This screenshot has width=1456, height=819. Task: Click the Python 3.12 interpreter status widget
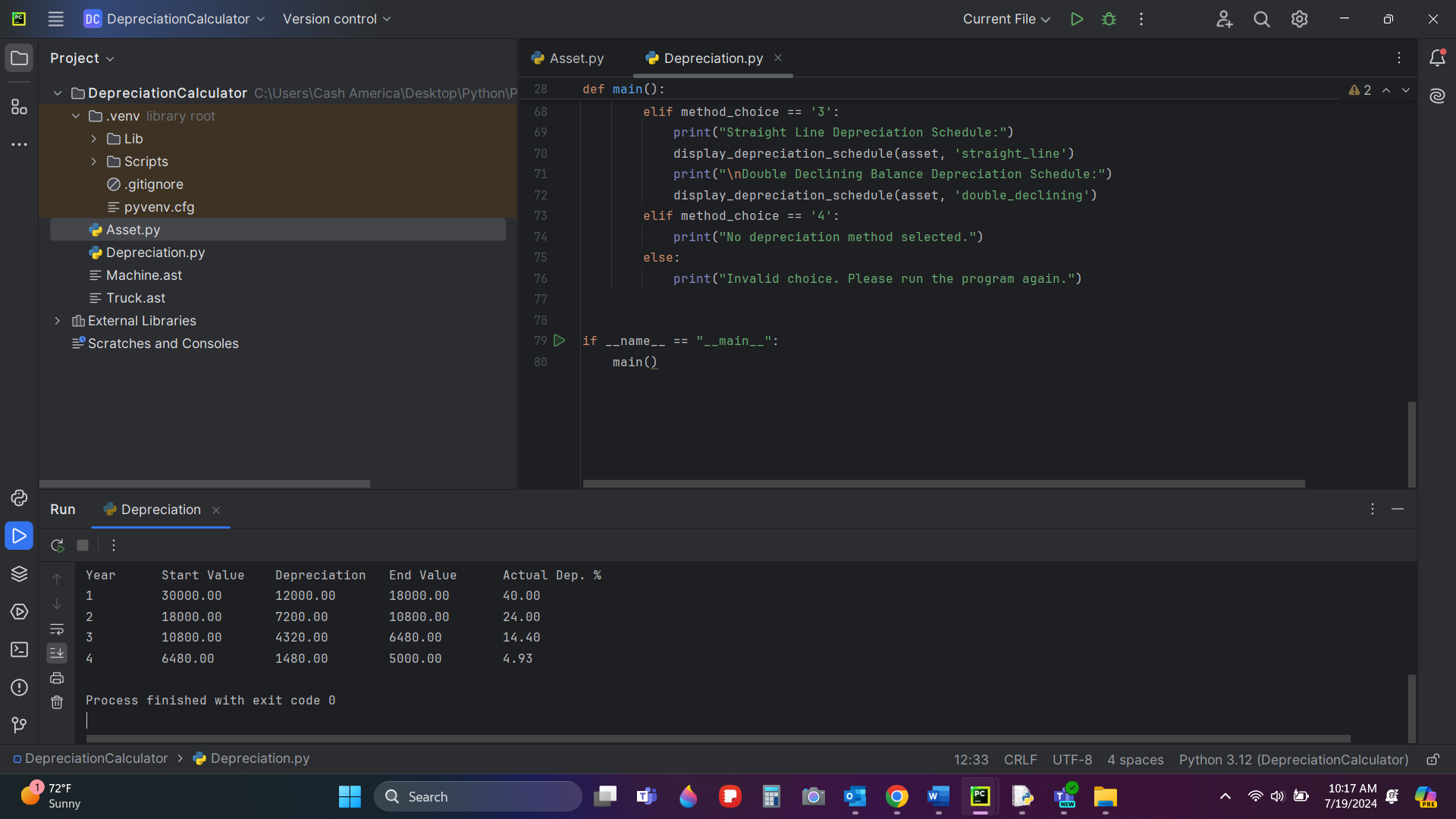(1293, 759)
